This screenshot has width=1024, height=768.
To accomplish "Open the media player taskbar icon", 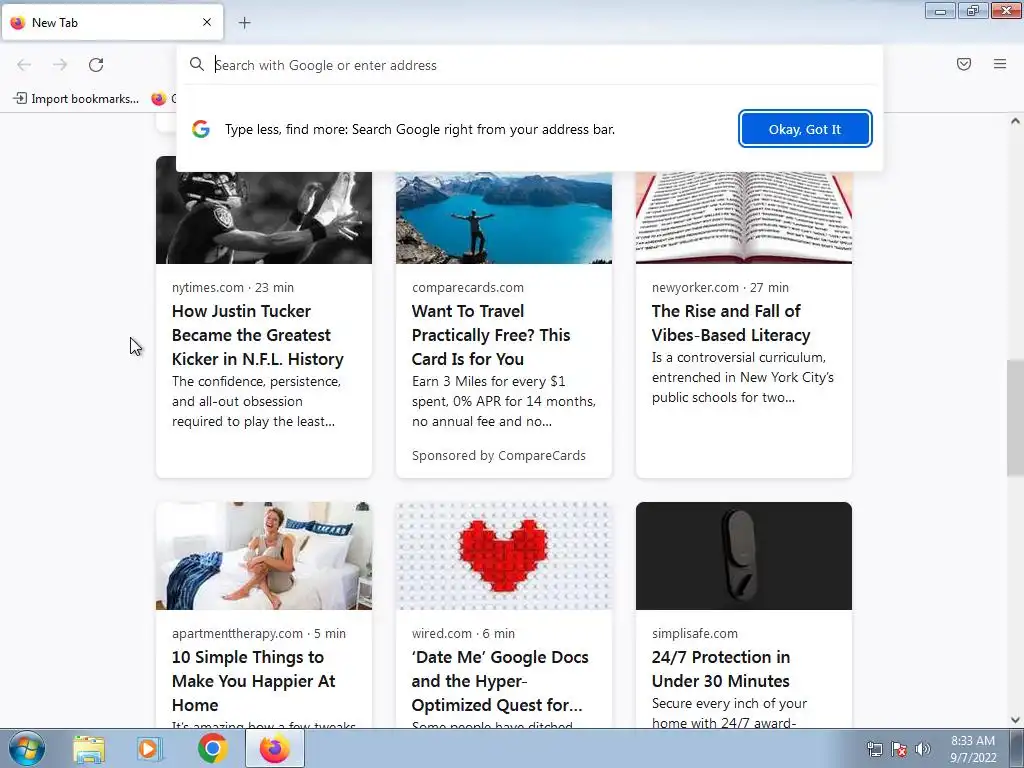I will click(x=150, y=749).
